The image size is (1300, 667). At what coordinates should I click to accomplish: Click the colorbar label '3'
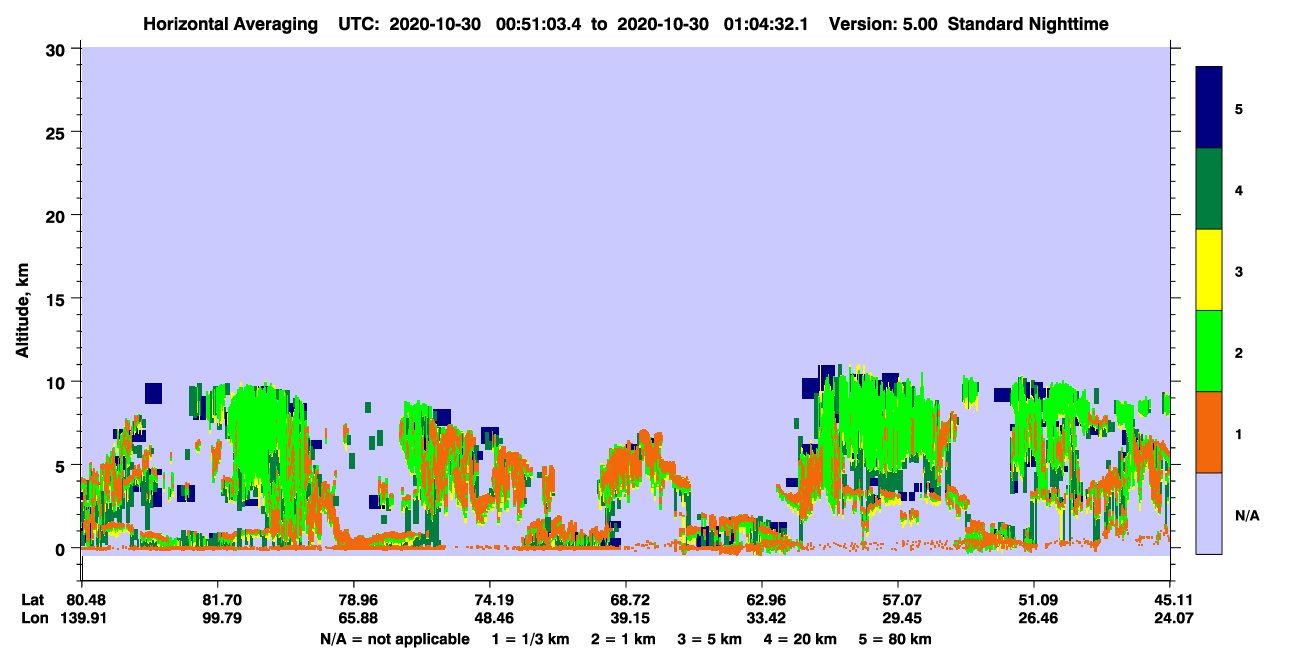pyautogui.click(x=1239, y=271)
